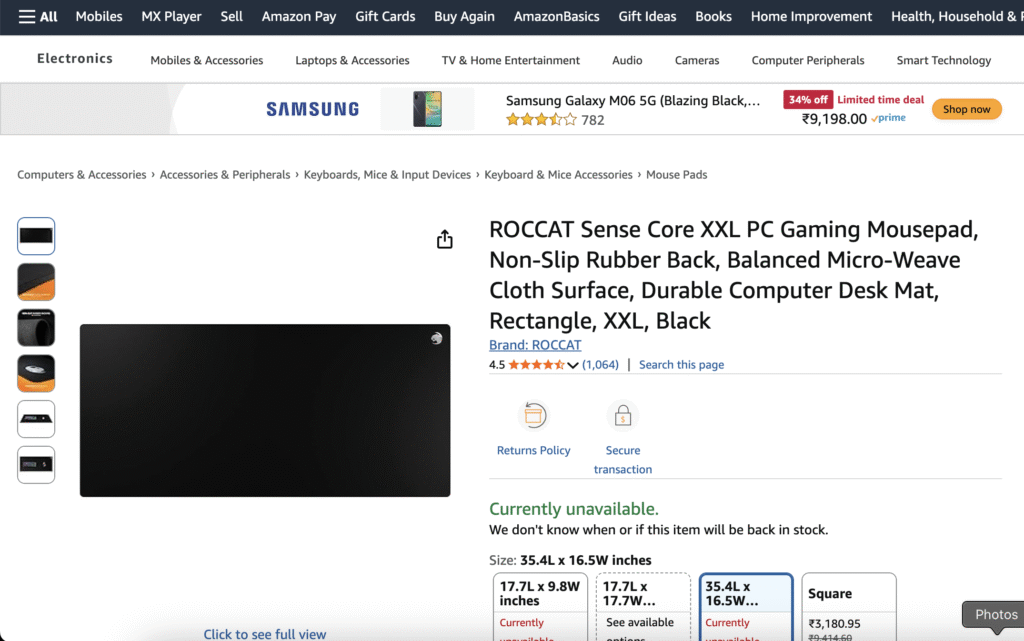Viewport: 1024px width, 641px height.
Task: Click the Samsung ad star rating
Action: coord(541,119)
